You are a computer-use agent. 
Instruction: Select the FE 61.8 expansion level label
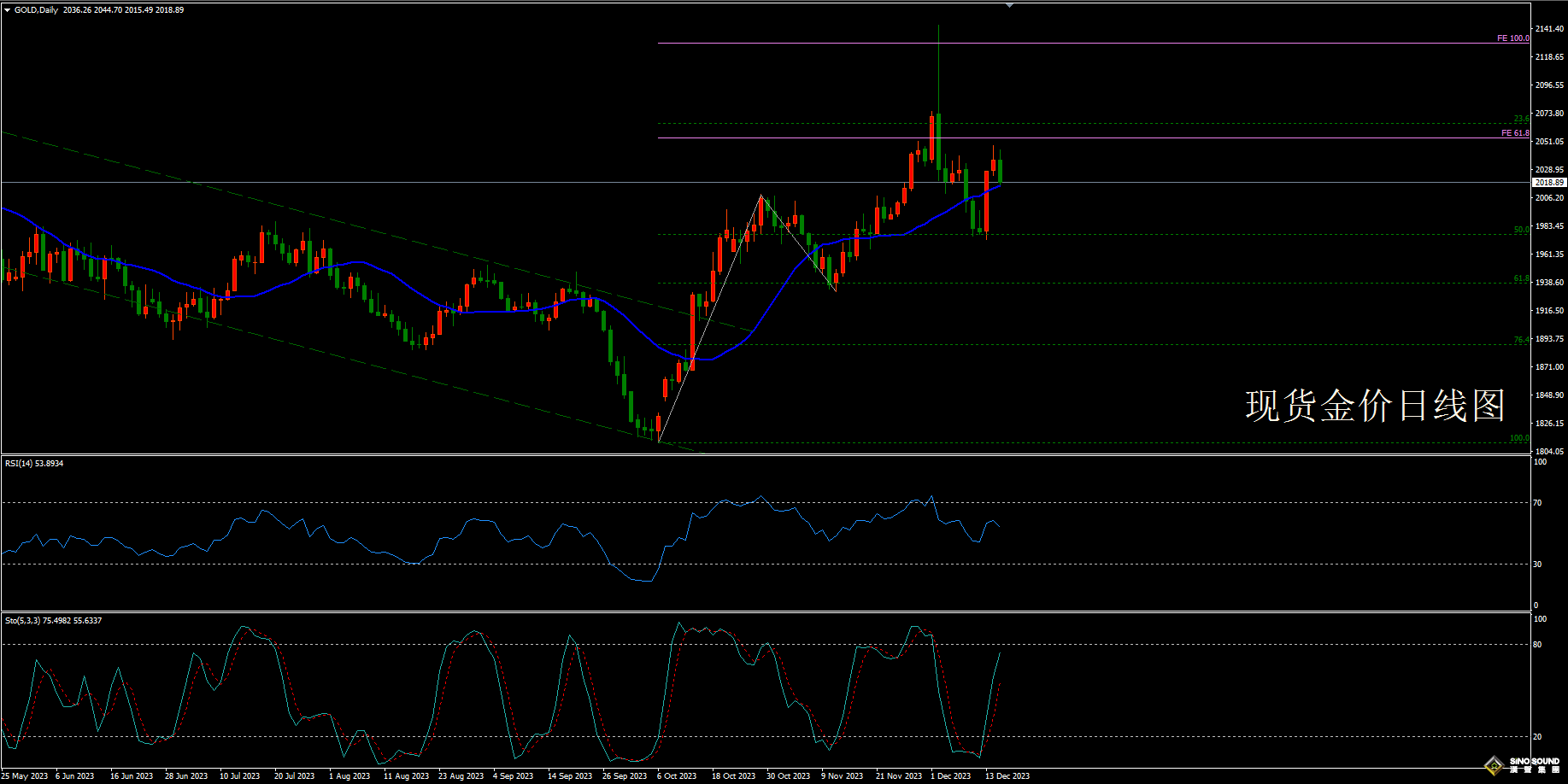tap(1515, 133)
